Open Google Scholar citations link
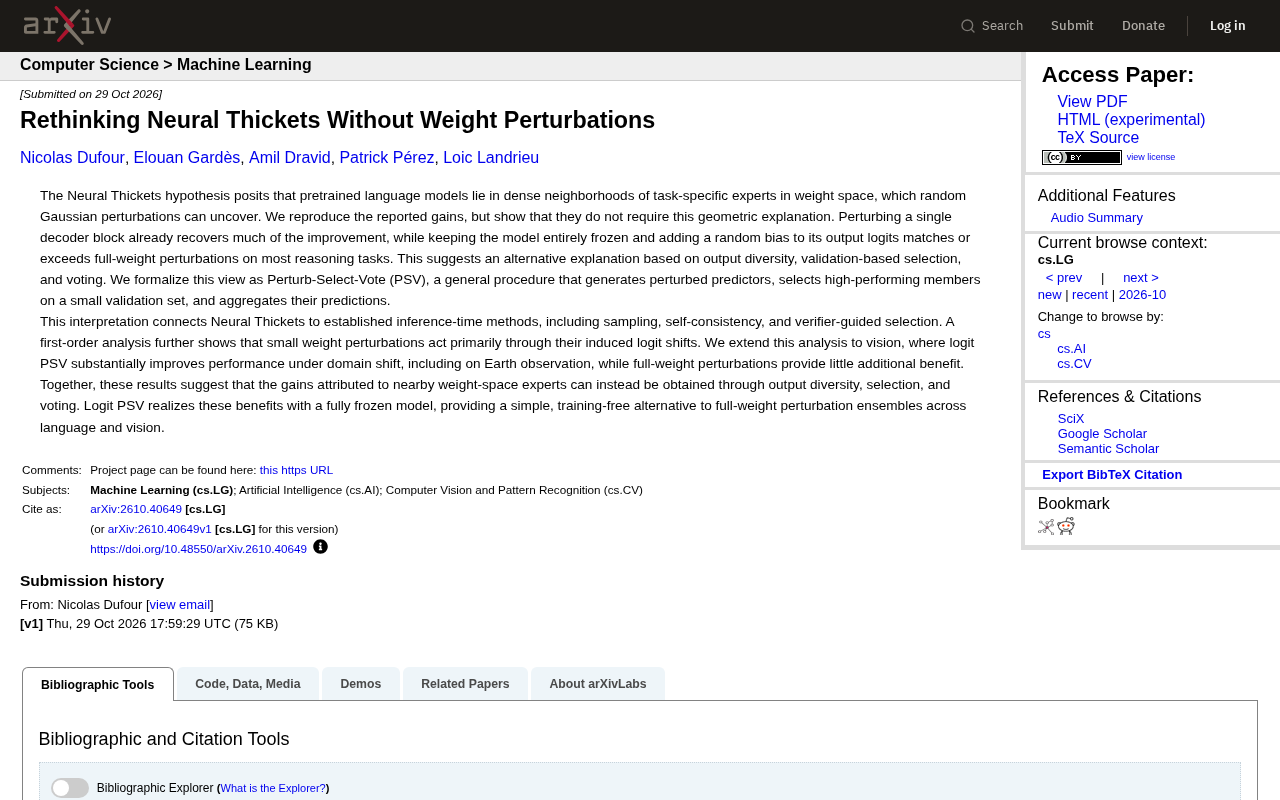 [x=1102, y=434]
